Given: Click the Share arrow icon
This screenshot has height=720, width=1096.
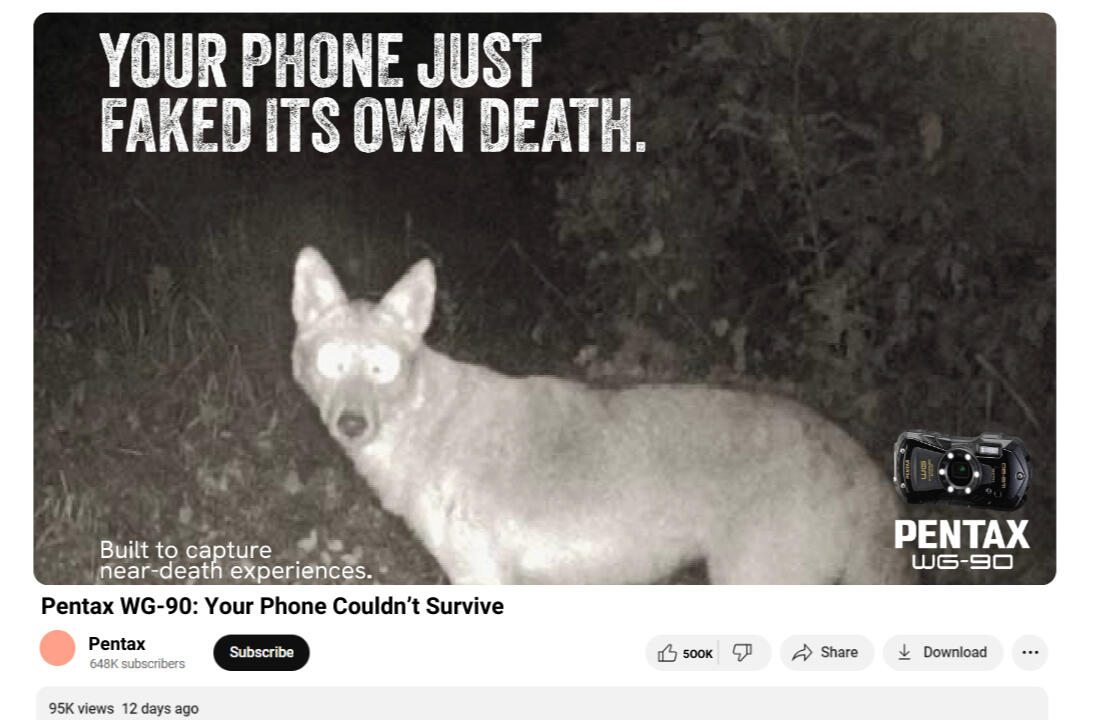Looking at the screenshot, I should coord(802,653).
